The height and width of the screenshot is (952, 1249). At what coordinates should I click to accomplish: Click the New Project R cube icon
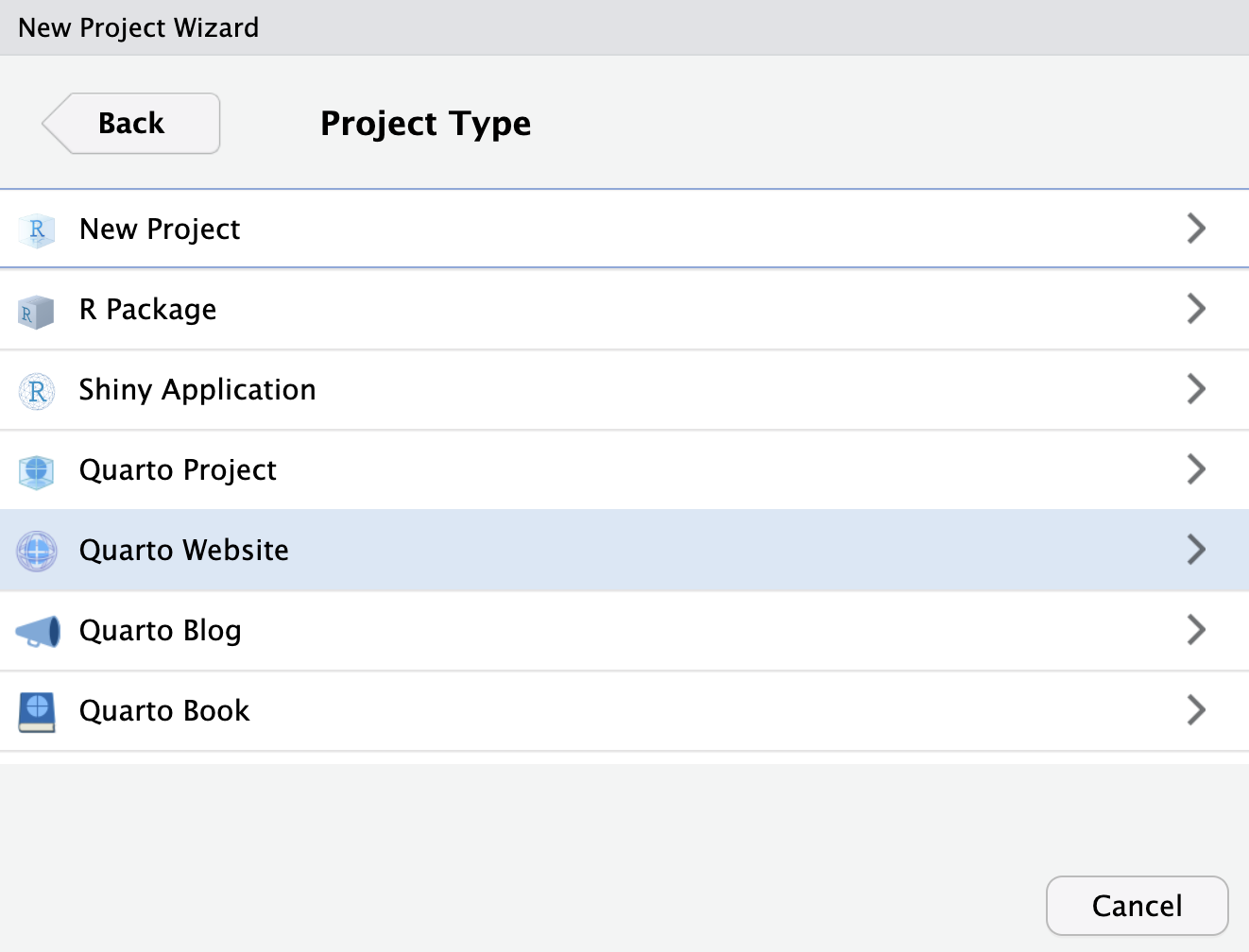pos(37,229)
